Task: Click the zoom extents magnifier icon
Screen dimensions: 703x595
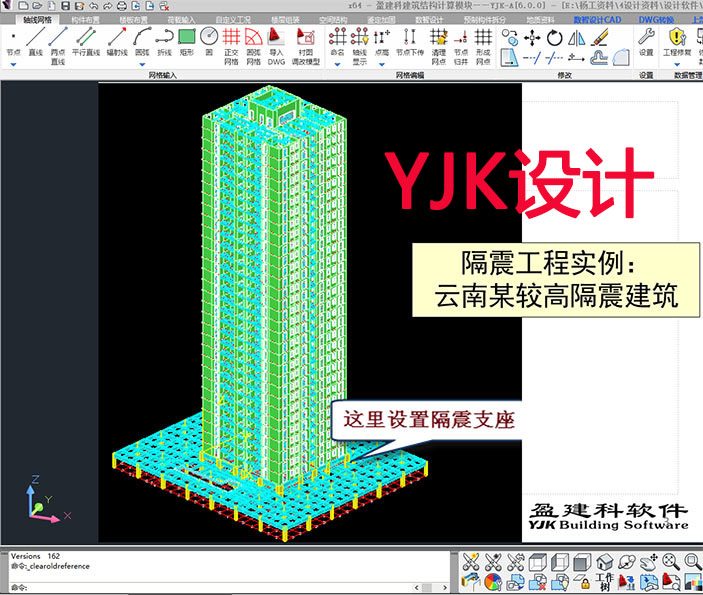Action: tap(671, 562)
